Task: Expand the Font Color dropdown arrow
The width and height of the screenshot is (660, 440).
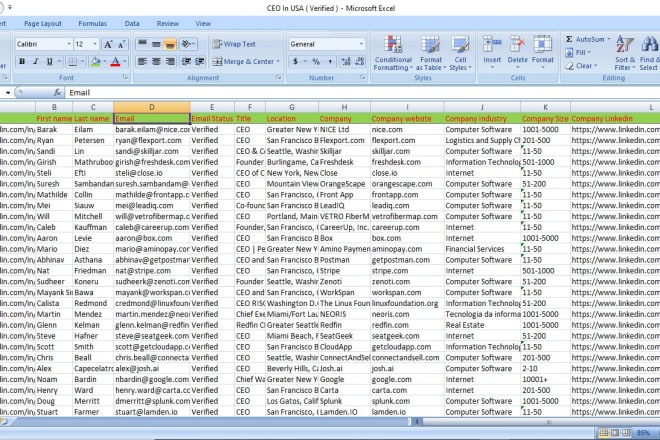Action: point(125,61)
